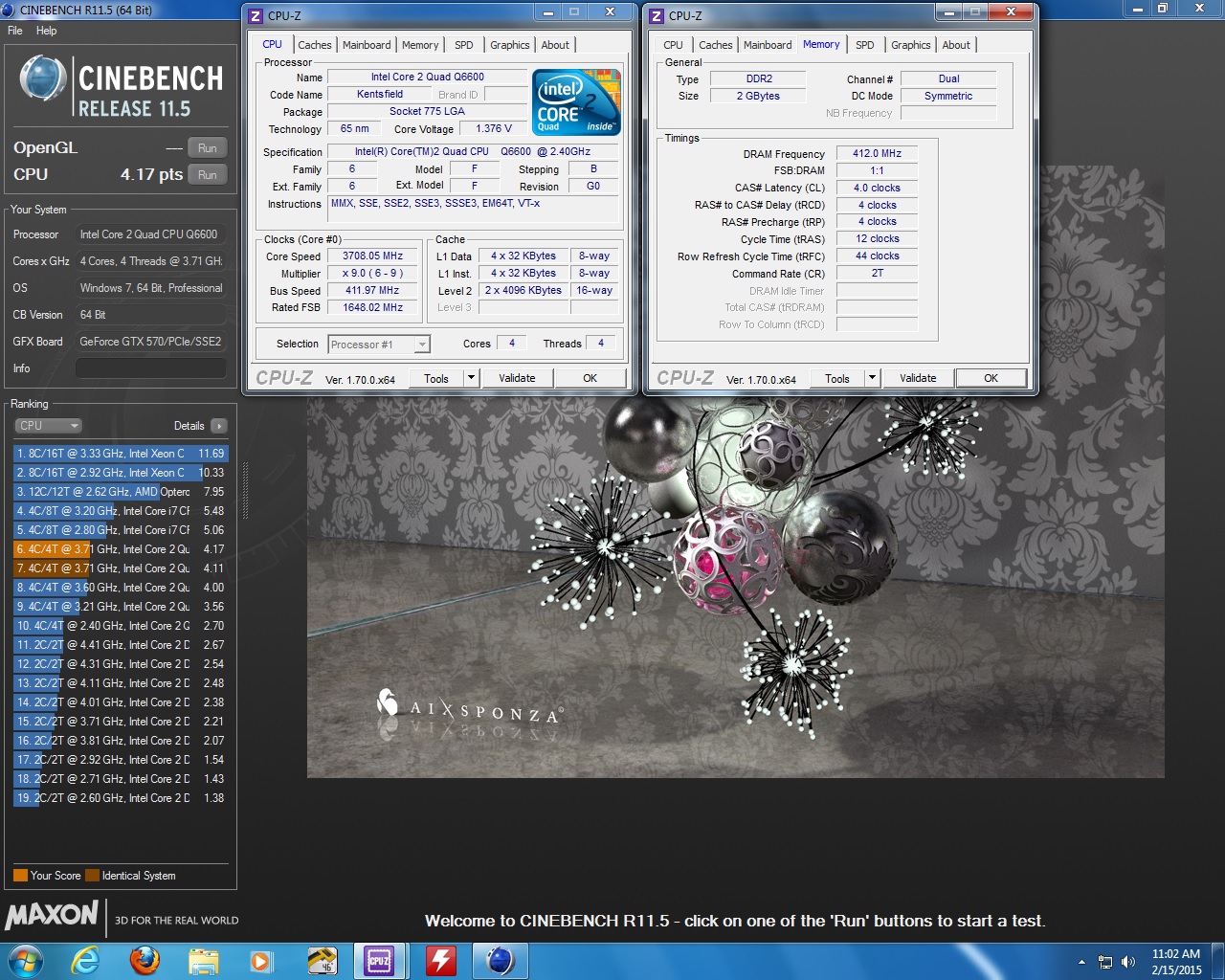The image size is (1225, 980).
Task: Open Windows Media Player taskbar icon
Action: pyautogui.click(x=260, y=960)
